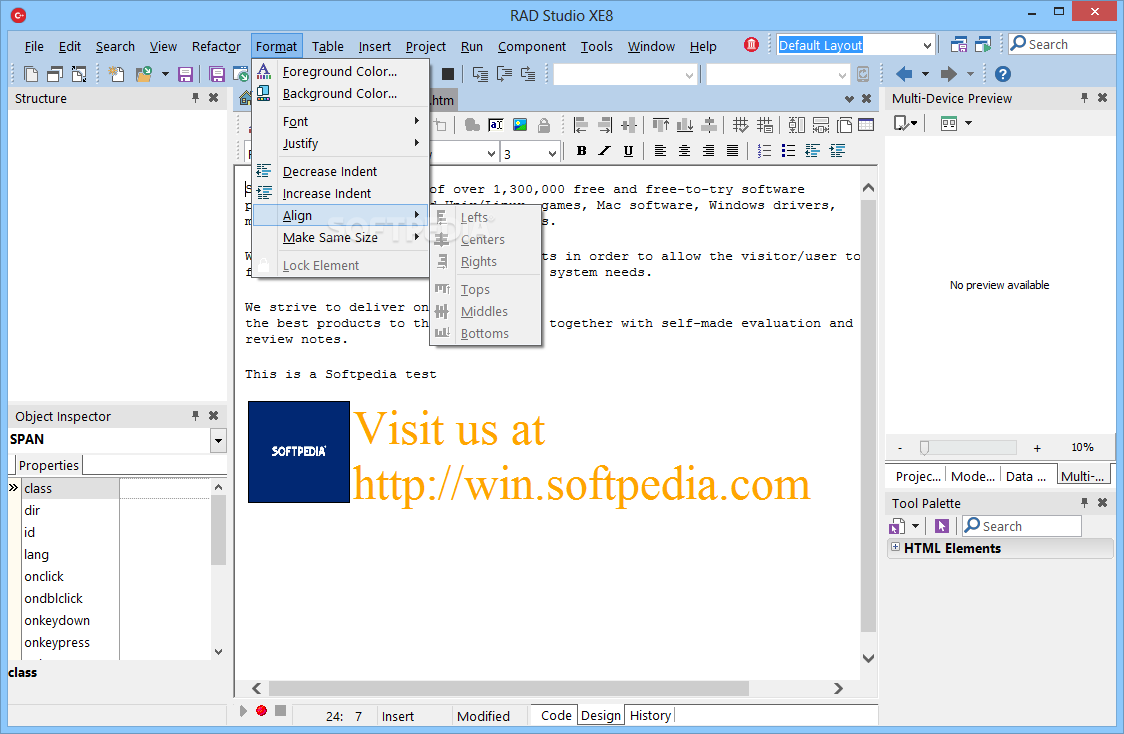
Task: Click the gray Forward navigation arrow
Action: tap(948, 74)
